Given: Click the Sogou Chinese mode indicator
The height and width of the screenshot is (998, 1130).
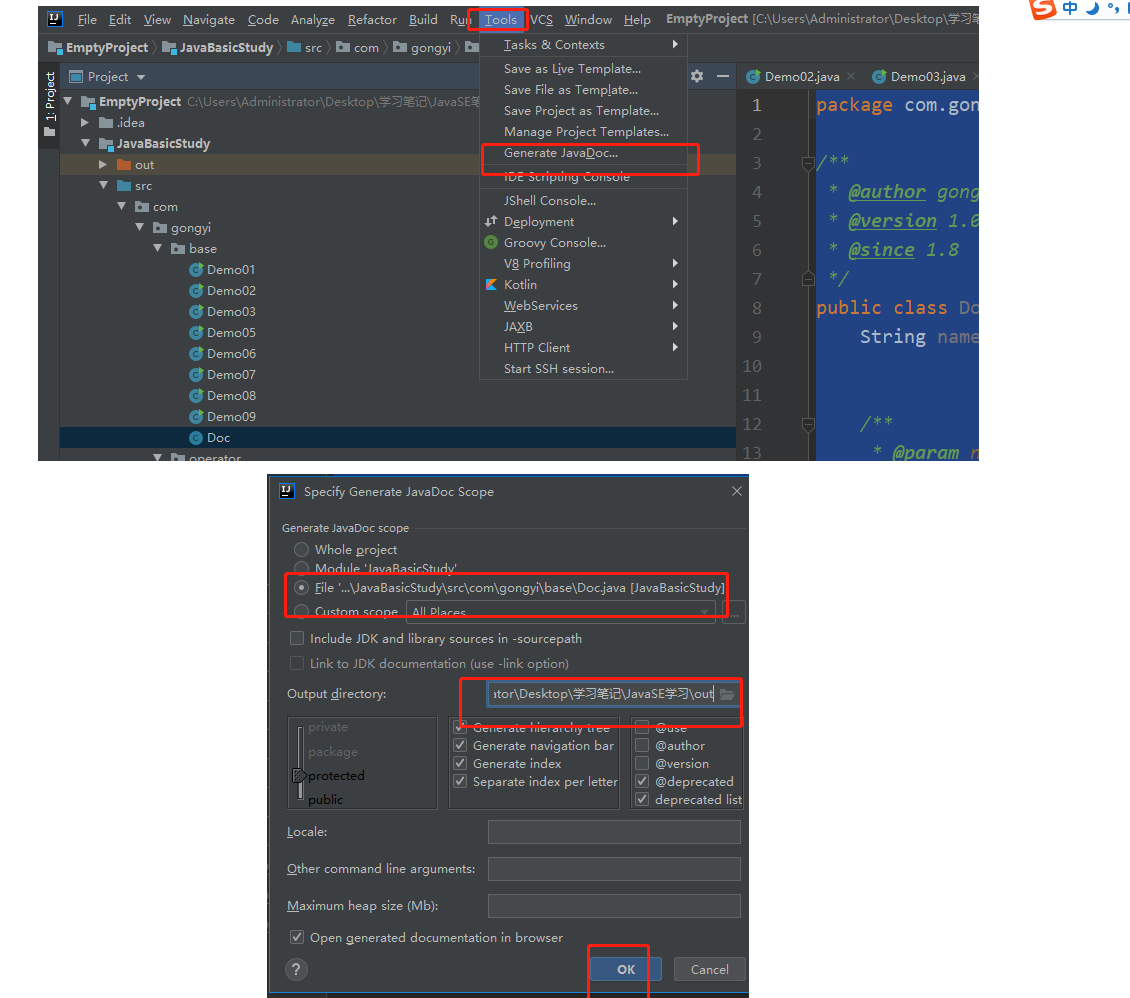Looking at the screenshot, I should coord(1070,8).
